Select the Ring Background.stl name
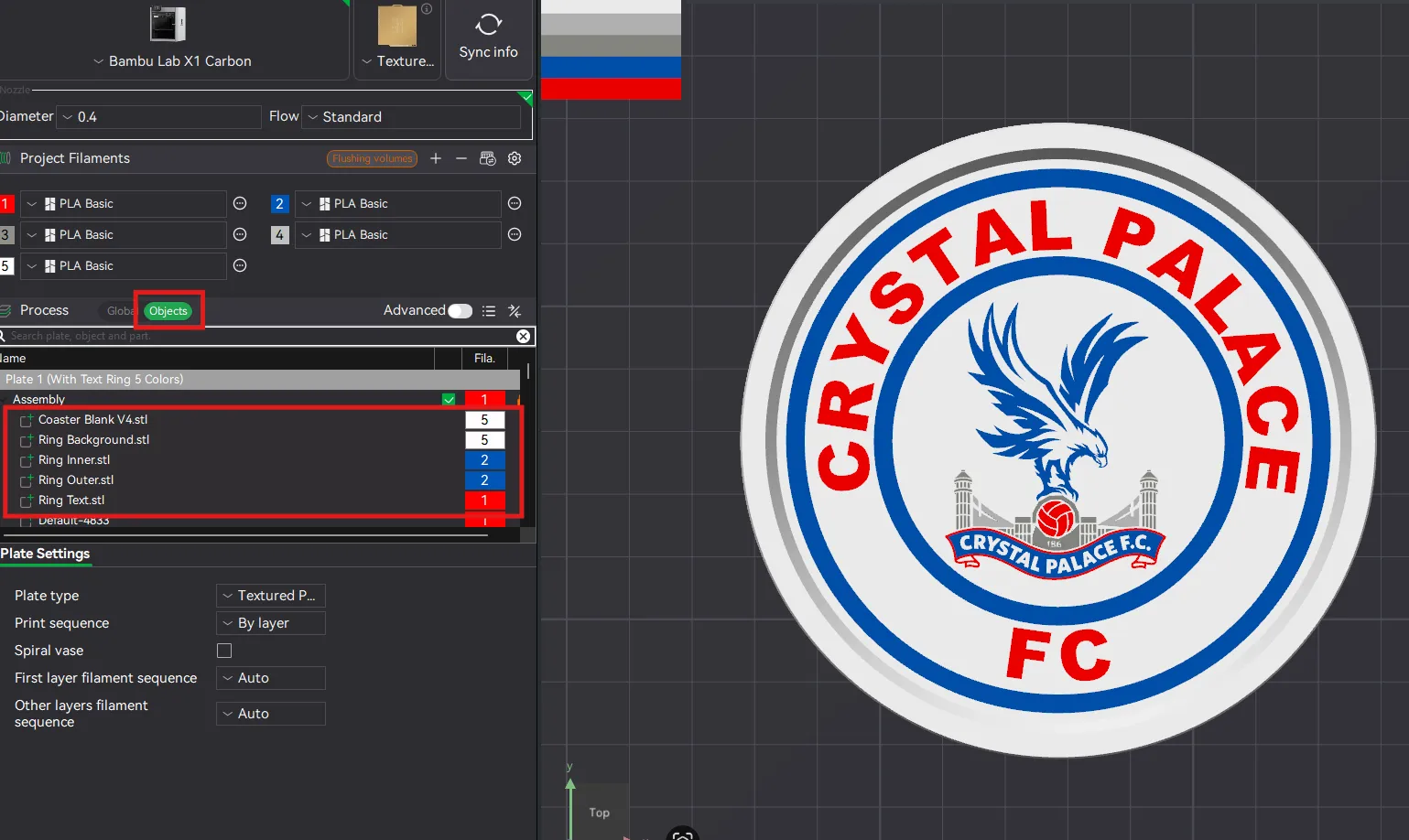Viewport: 1409px width, 840px height. pyautogui.click(x=93, y=440)
